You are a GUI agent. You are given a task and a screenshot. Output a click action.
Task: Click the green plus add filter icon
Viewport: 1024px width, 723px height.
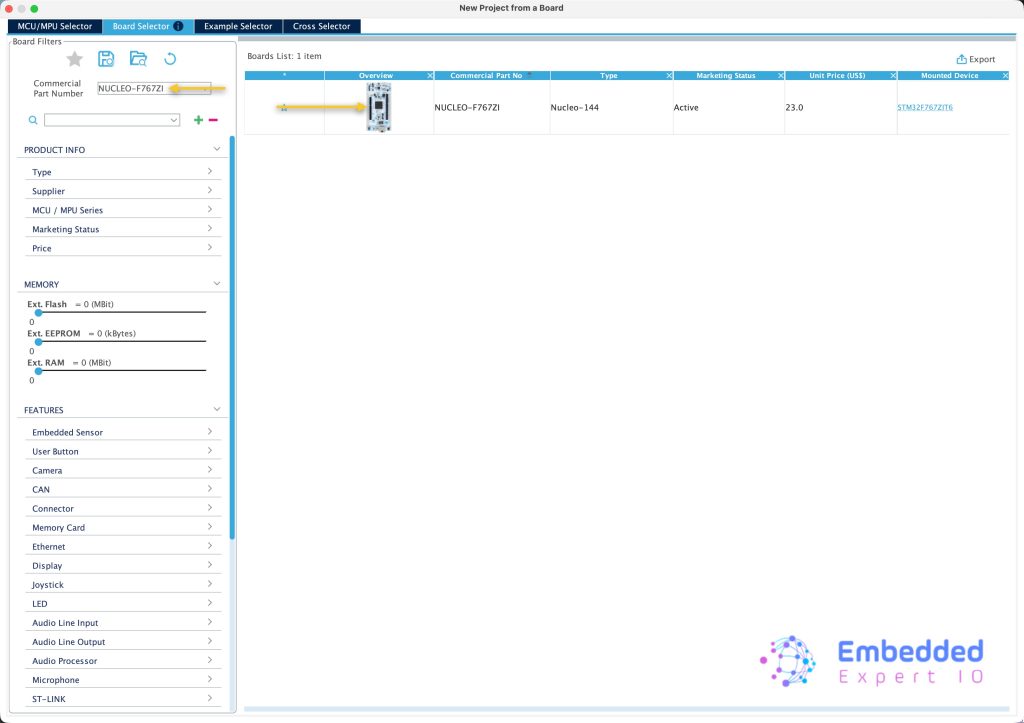198,120
